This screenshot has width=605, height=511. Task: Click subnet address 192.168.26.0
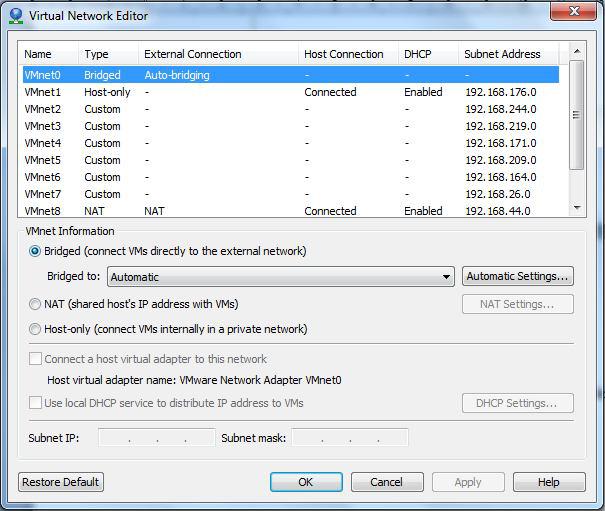tap(498, 194)
